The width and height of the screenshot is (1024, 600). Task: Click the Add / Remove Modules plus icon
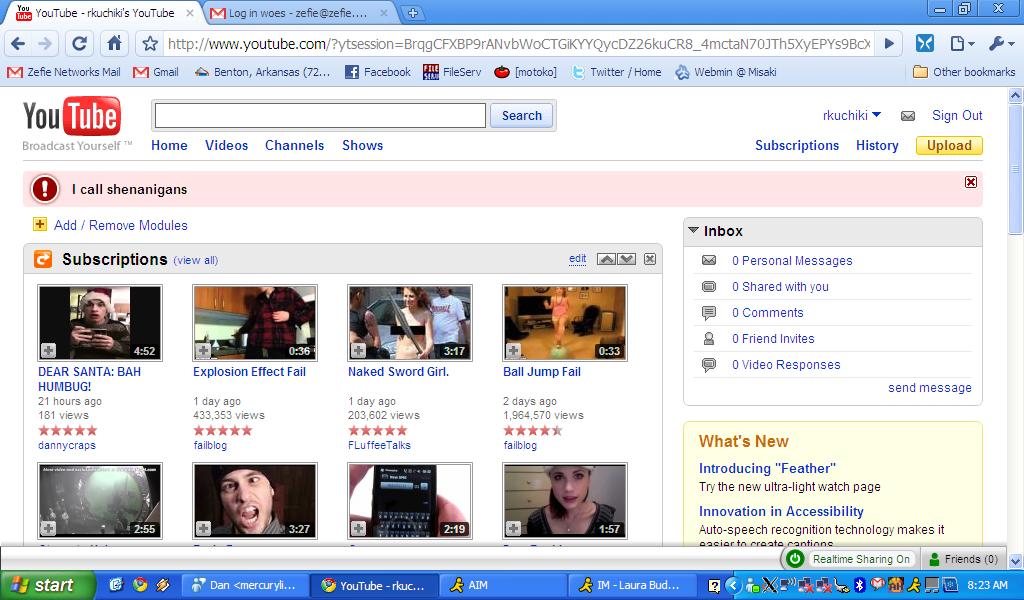40,225
